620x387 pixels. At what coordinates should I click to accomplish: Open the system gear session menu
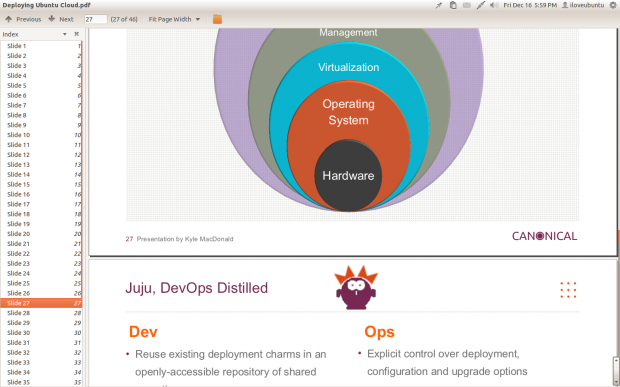point(613,5)
